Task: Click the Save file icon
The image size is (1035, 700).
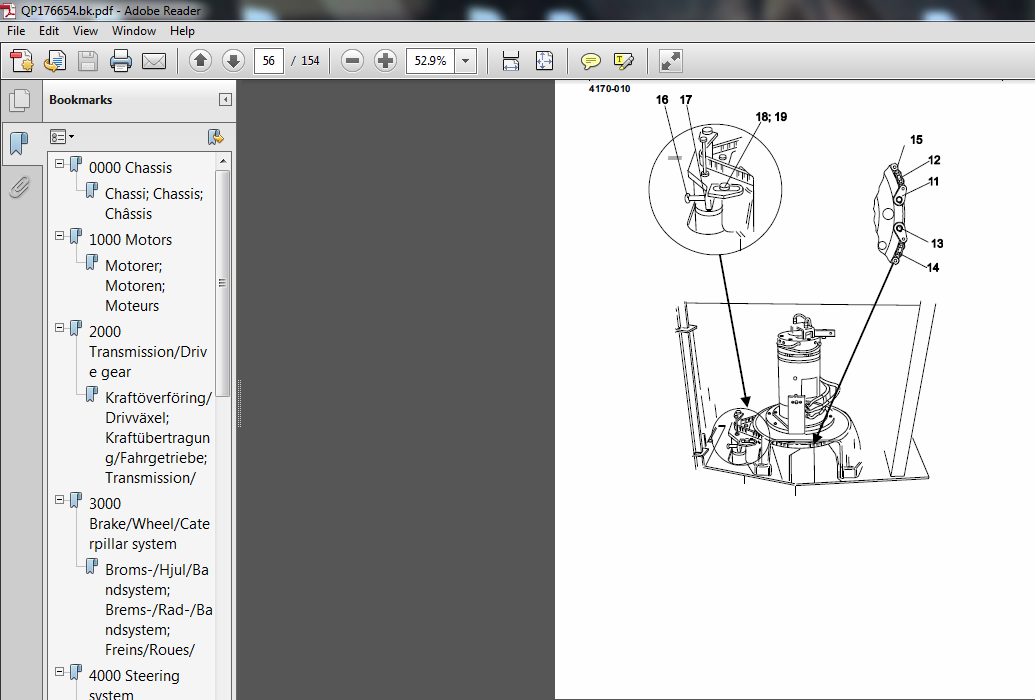Action: [88, 61]
